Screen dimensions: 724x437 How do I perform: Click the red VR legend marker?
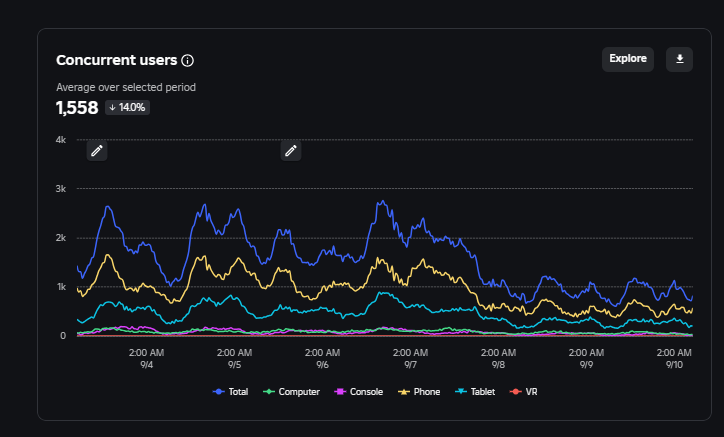515,392
